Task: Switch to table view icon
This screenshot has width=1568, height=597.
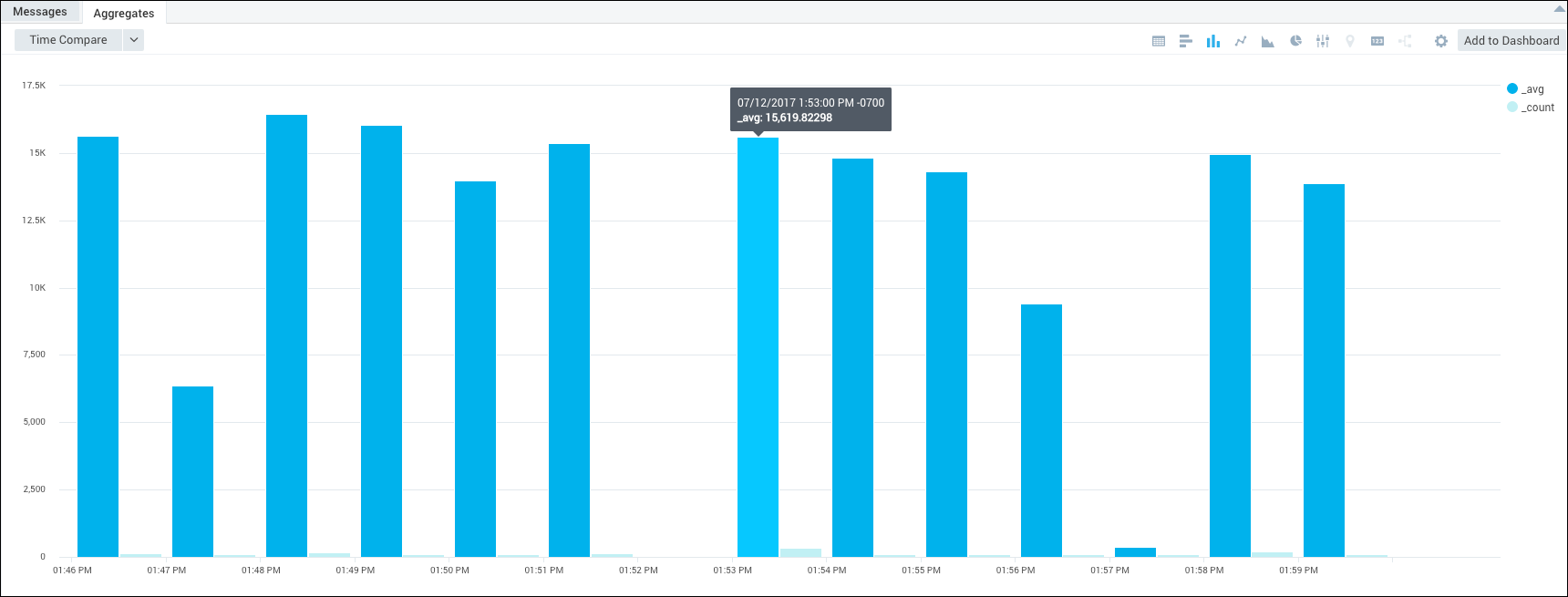Action: click(x=1159, y=41)
